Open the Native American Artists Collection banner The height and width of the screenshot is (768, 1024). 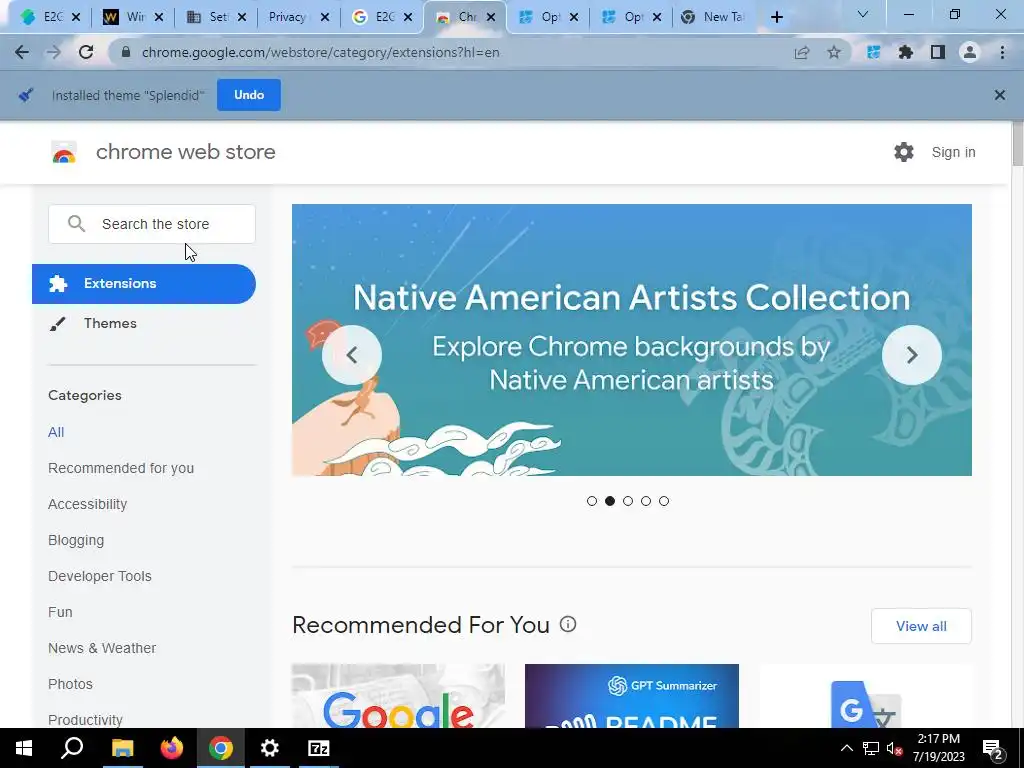tap(632, 340)
